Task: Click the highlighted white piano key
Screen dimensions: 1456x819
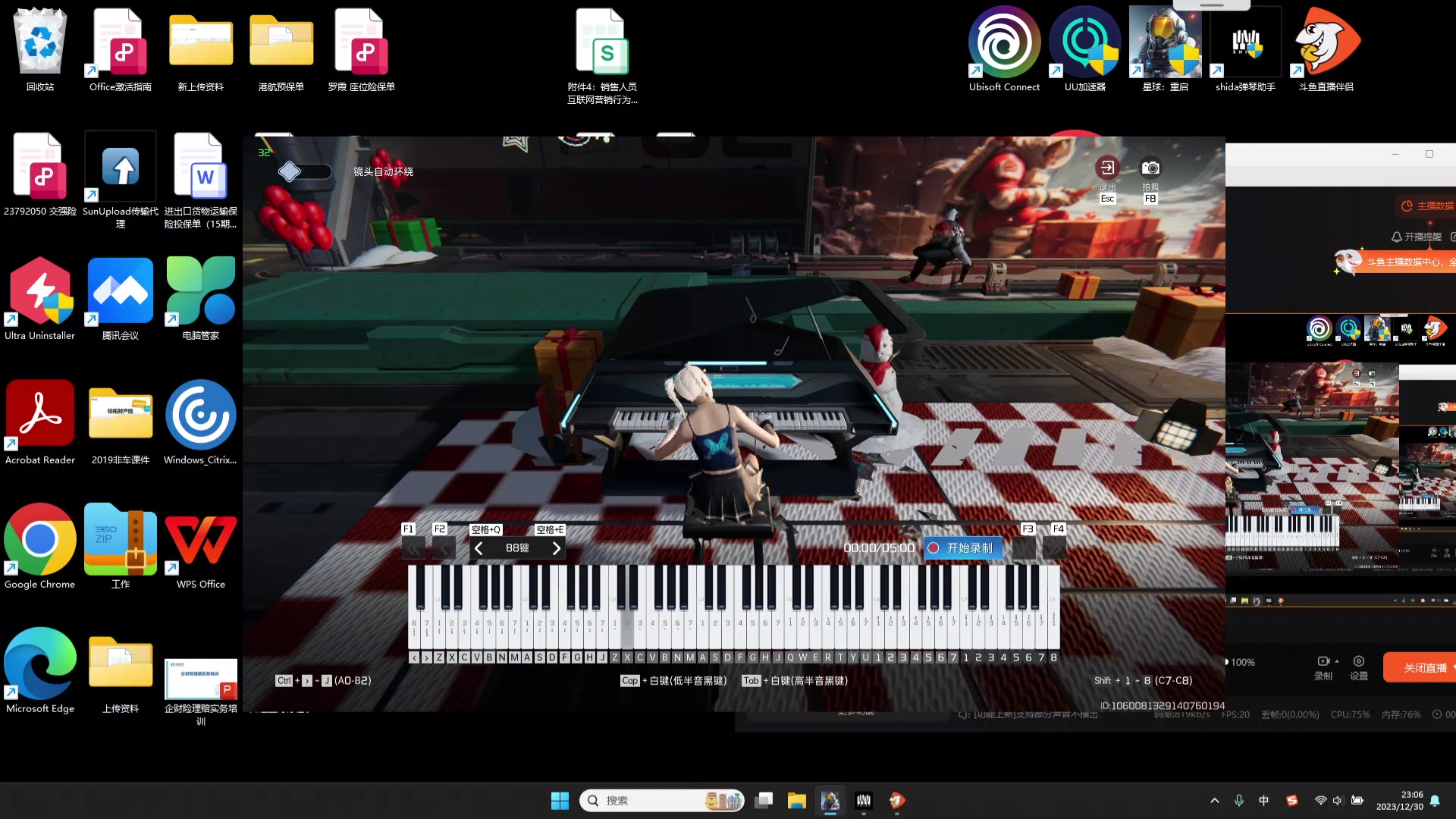Action: pyautogui.click(x=627, y=629)
